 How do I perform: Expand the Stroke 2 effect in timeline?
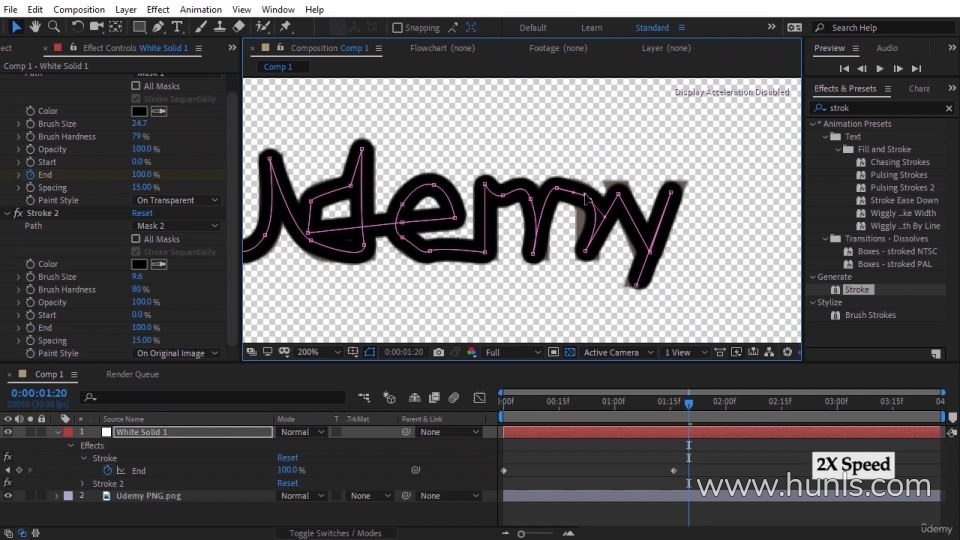(83, 484)
